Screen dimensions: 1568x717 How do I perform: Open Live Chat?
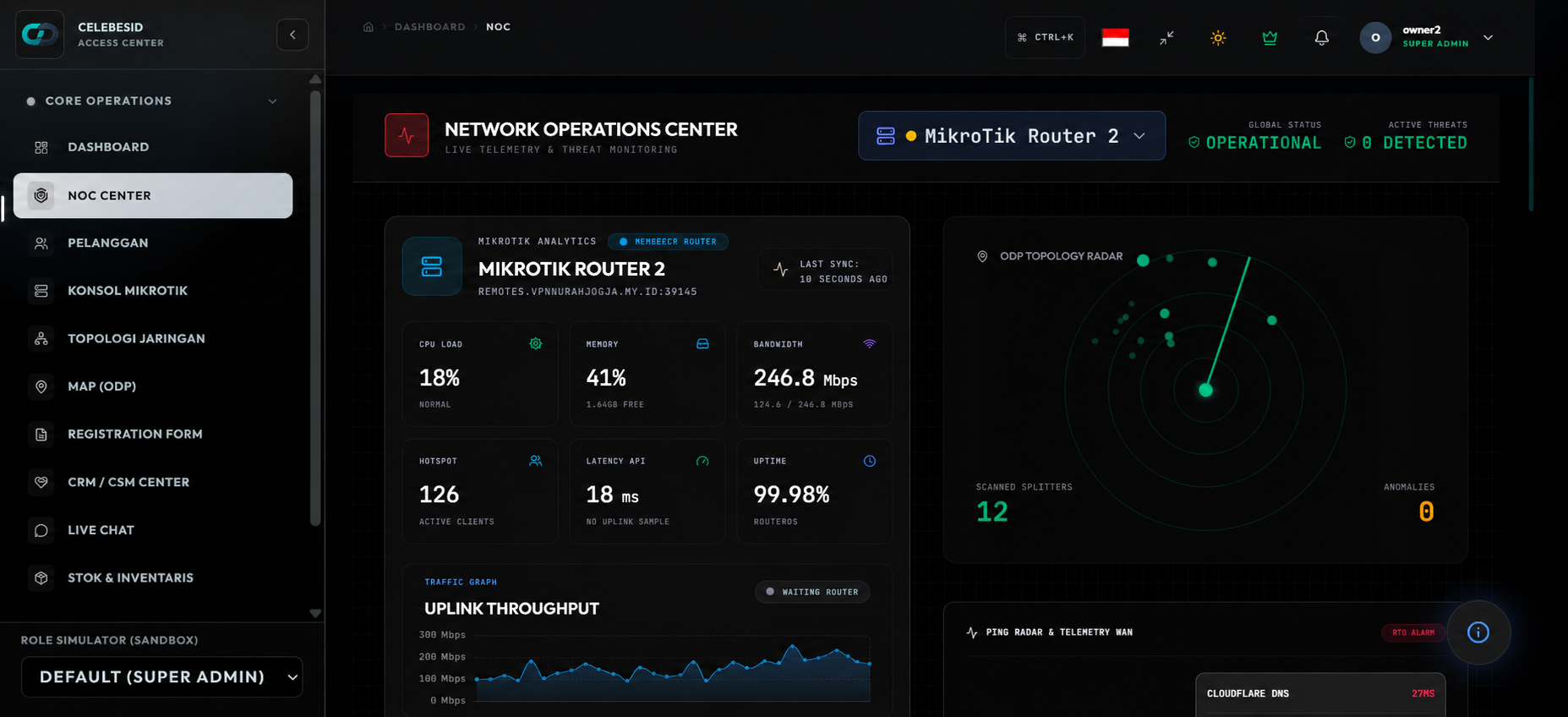(153, 530)
